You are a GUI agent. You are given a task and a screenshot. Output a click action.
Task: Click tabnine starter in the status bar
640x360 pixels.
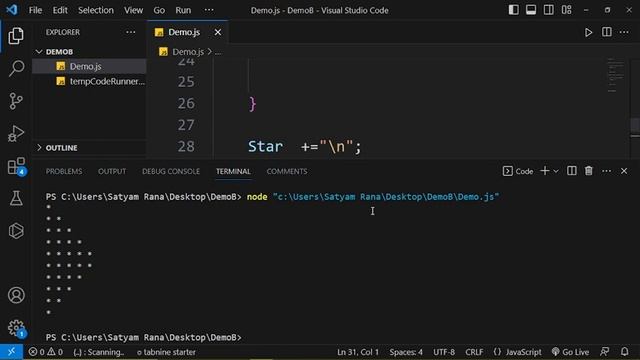[167, 352]
